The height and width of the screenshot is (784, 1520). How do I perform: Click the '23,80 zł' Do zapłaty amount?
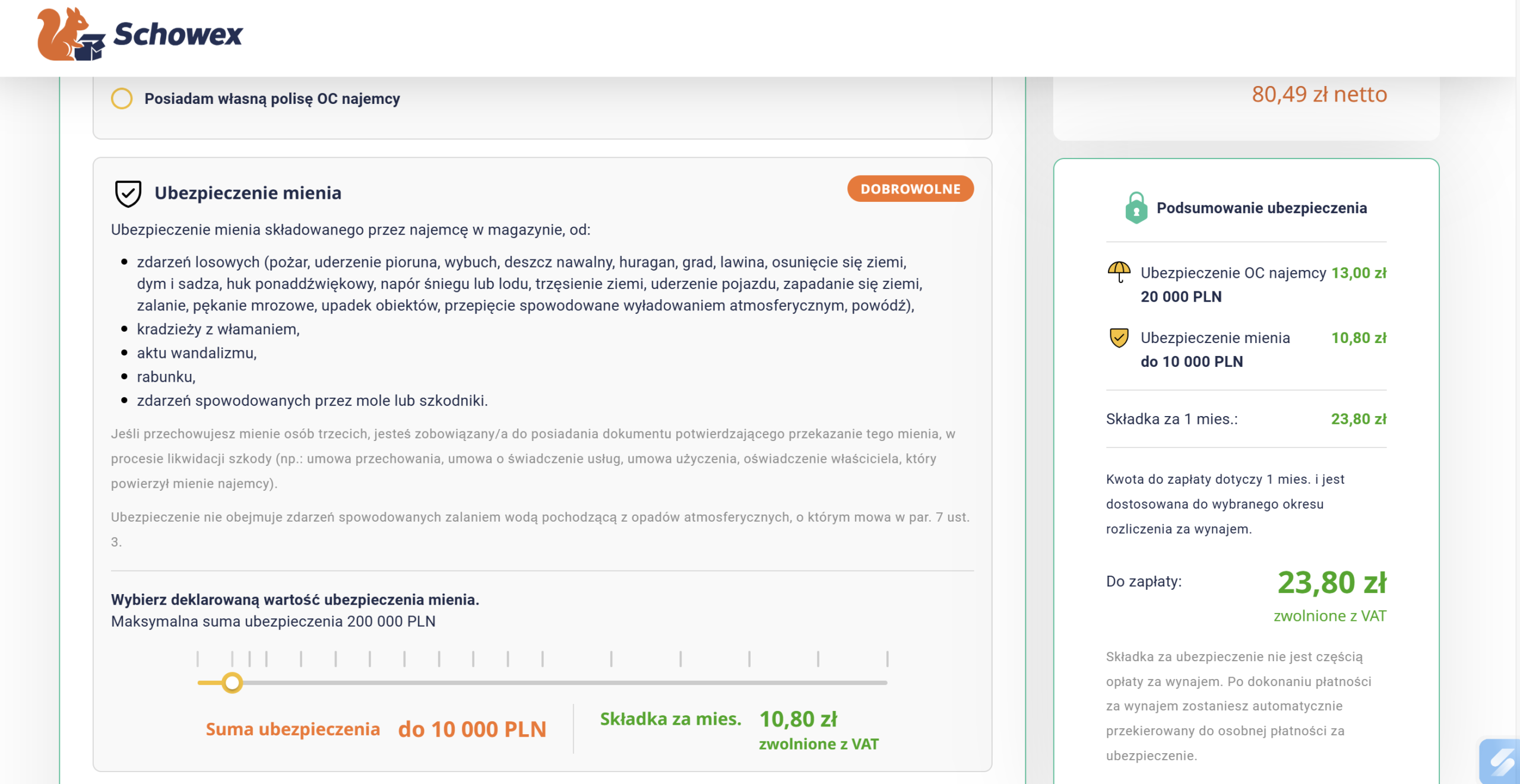pos(1331,582)
